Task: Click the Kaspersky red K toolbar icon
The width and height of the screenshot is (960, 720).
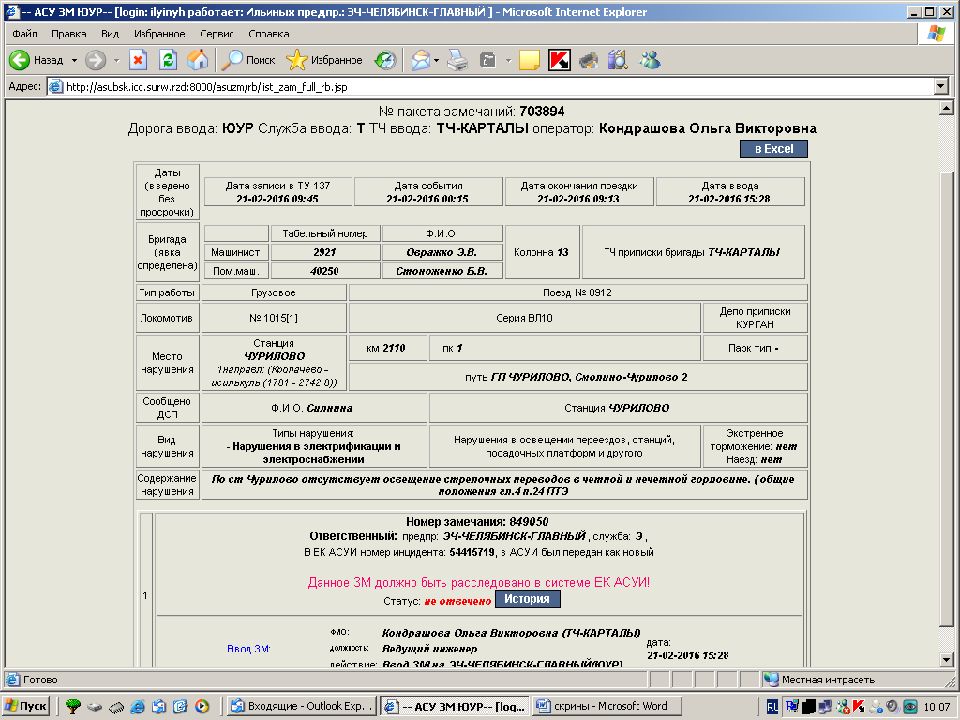Action: tap(559, 60)
